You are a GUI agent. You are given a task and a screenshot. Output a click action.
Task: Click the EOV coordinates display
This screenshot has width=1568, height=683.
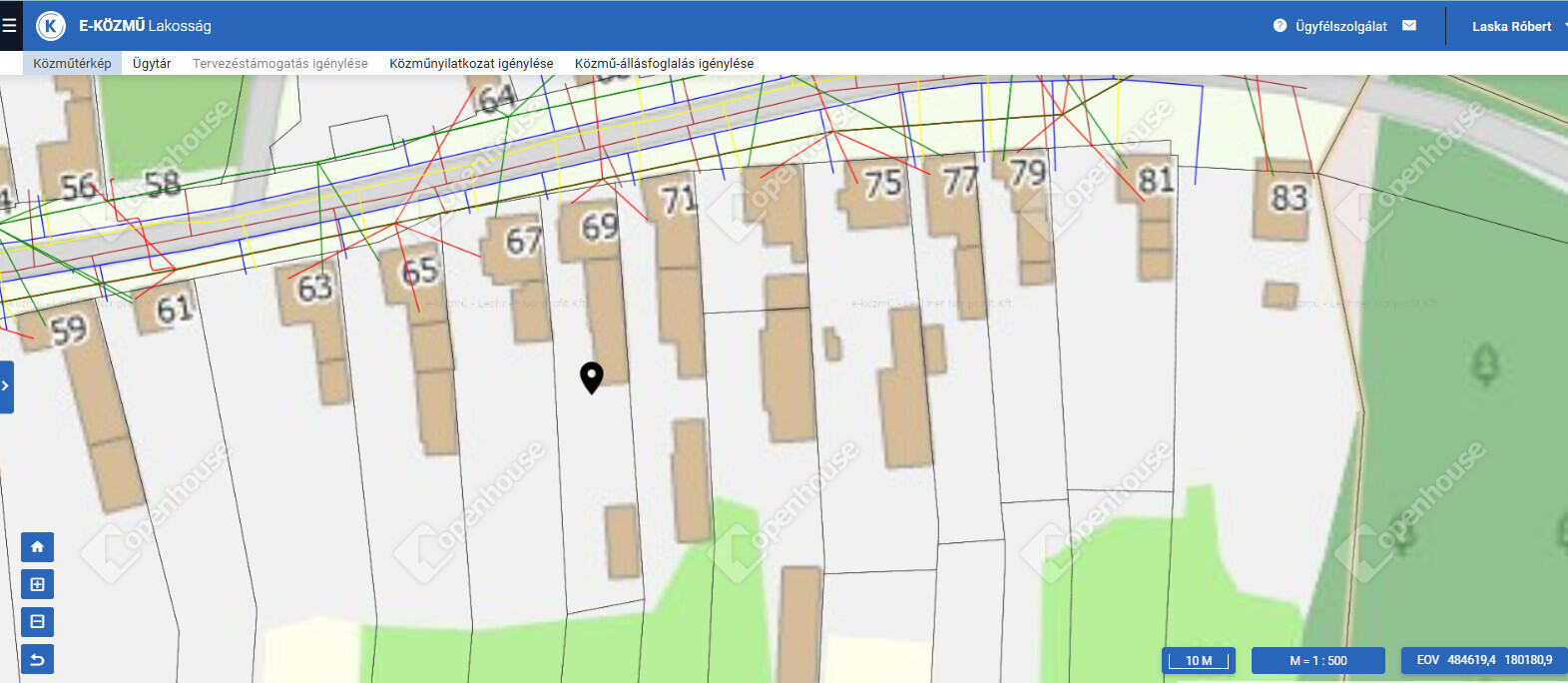(1484, 660)
